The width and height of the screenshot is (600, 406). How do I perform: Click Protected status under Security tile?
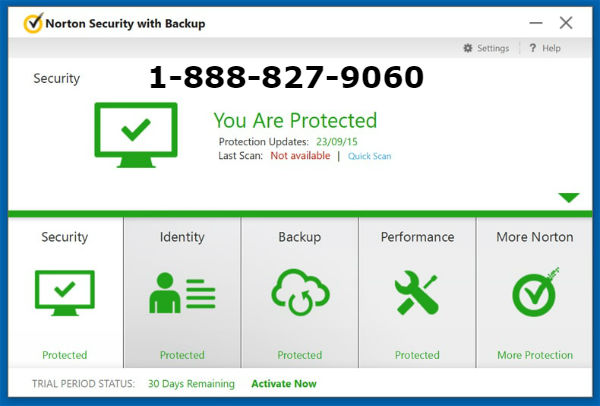65,355
